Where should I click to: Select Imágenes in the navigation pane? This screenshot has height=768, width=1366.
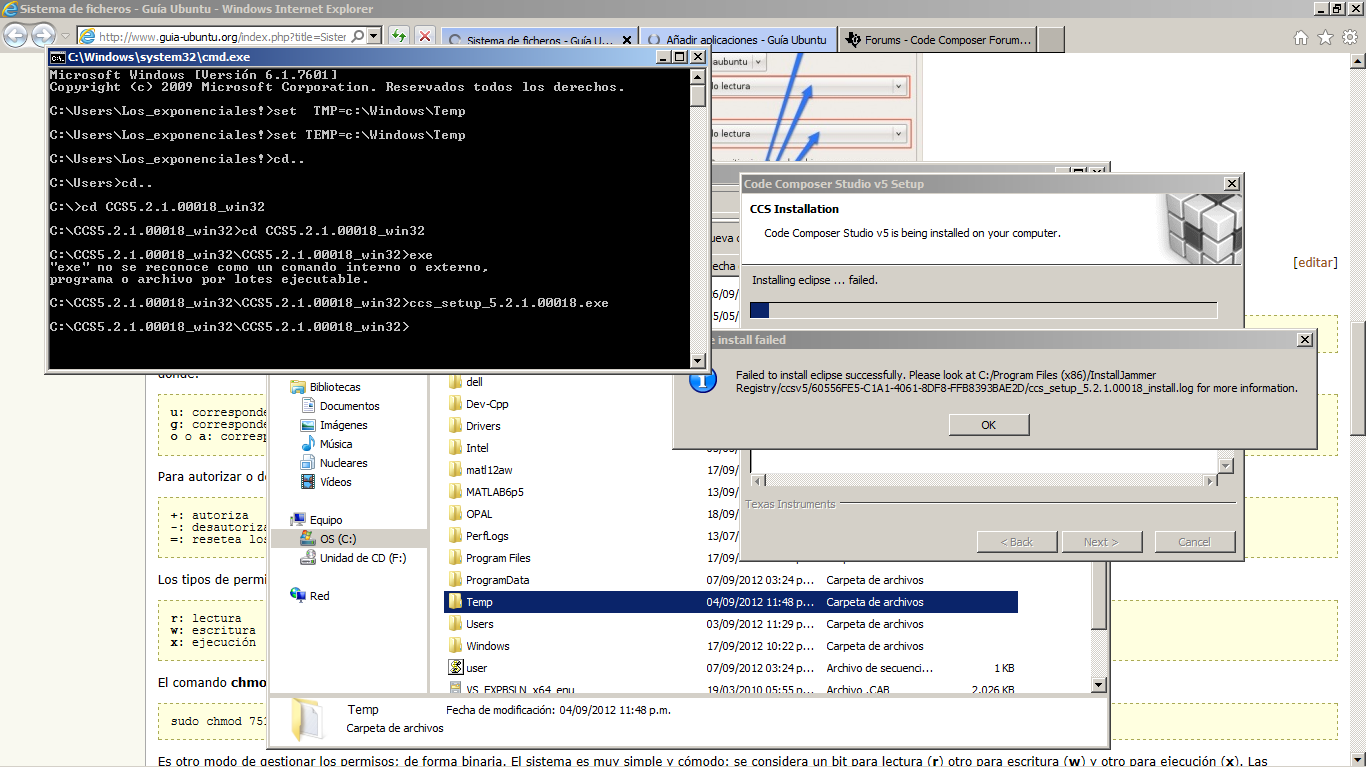click(x=343, y=425)
